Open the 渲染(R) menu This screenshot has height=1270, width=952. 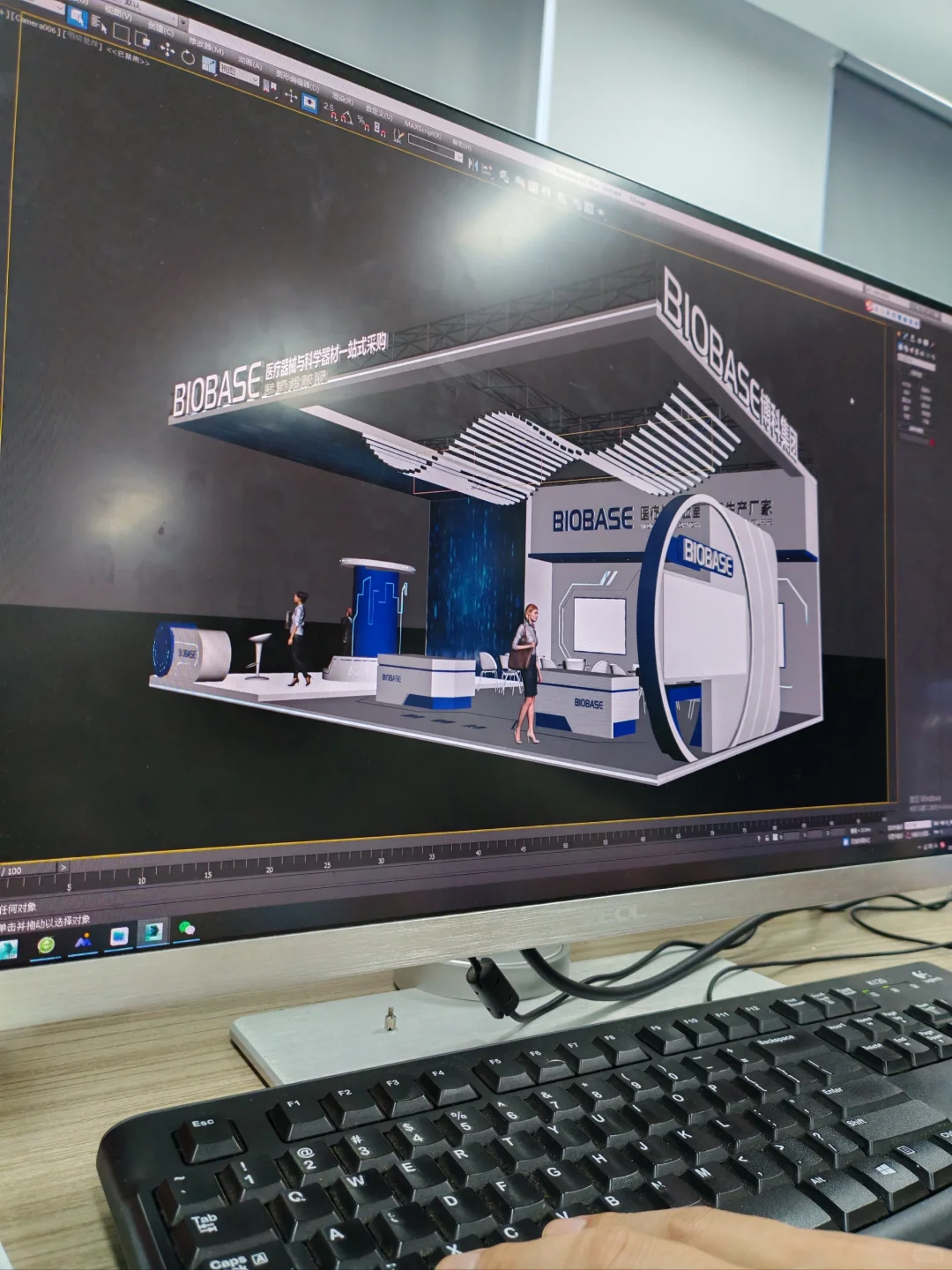click(342, 99)
